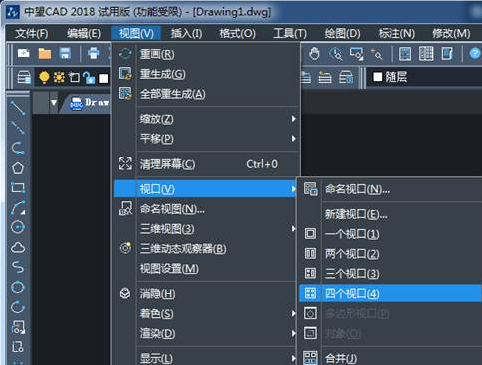Toggle layer lock padlock icon
Viewport: 482px width, 365px height.
pos(89,78)
